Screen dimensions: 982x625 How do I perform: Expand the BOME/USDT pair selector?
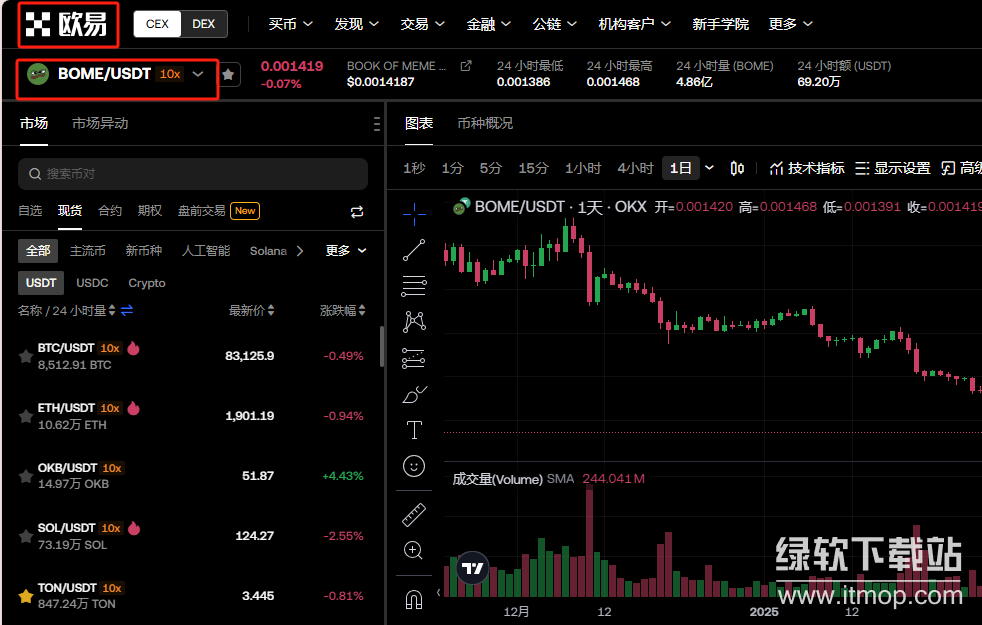pos(198,74)
